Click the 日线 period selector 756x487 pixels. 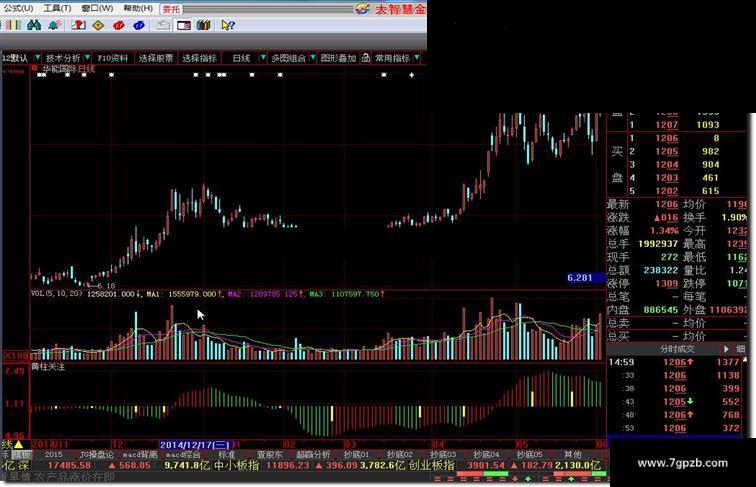(x=241, y=58)
